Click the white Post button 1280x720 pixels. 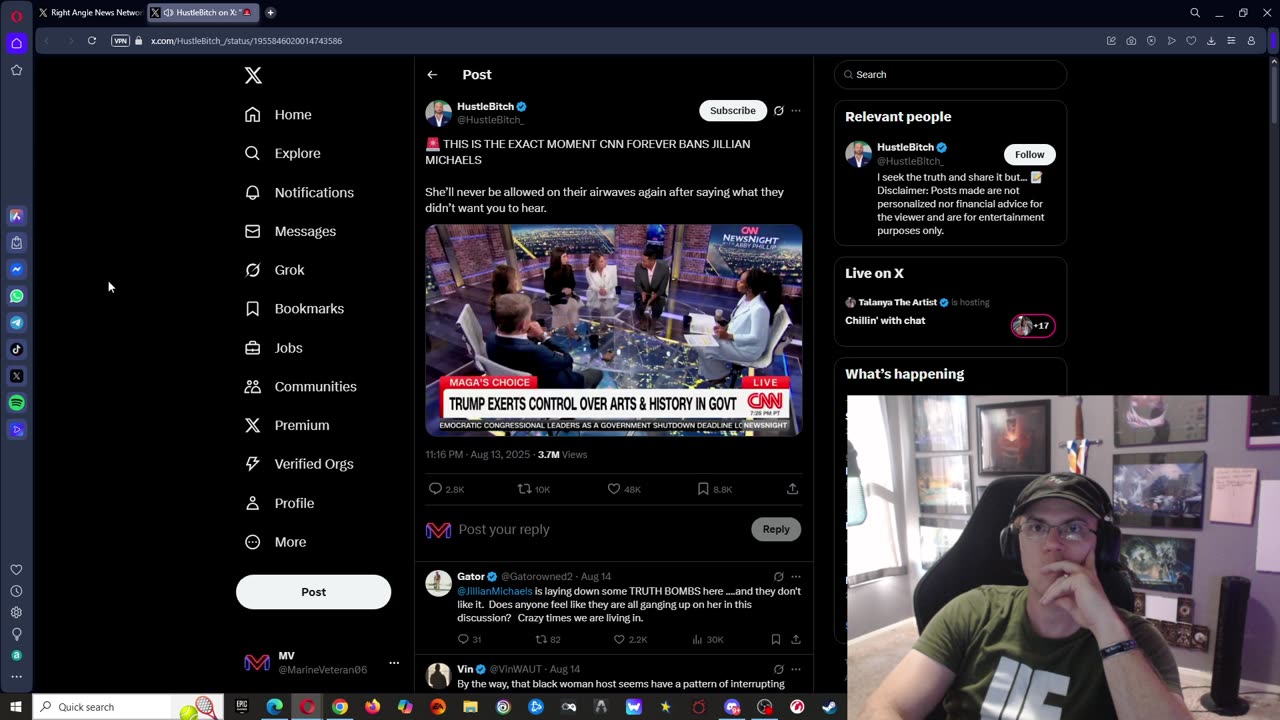tap(313, 592)
